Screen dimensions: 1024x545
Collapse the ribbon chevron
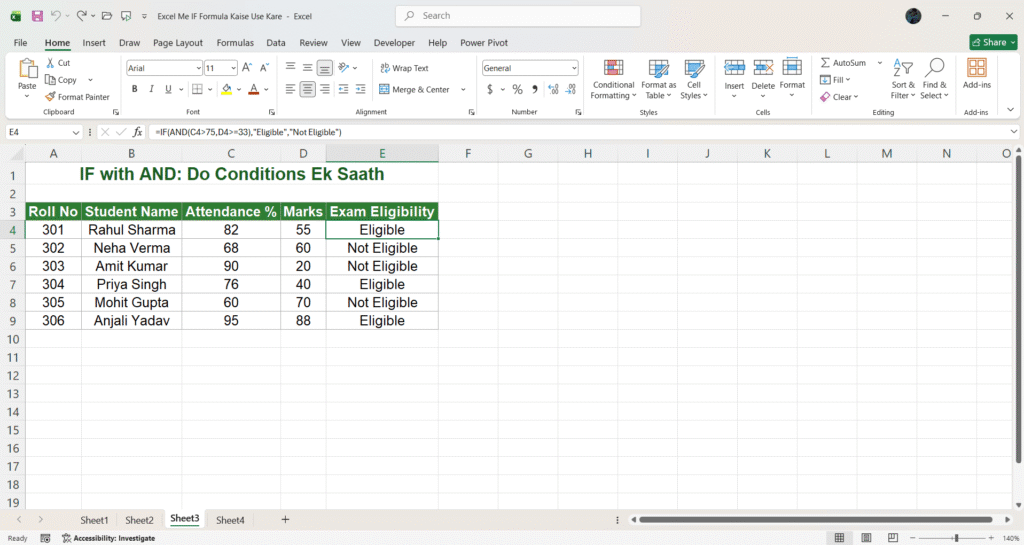tap(1010, 110)
